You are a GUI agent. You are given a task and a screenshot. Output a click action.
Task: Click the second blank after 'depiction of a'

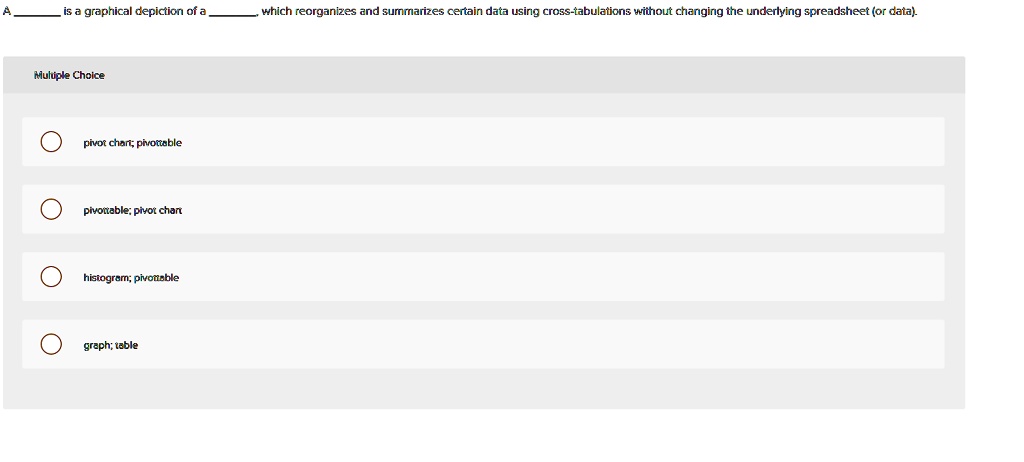(x=232, y=13)
